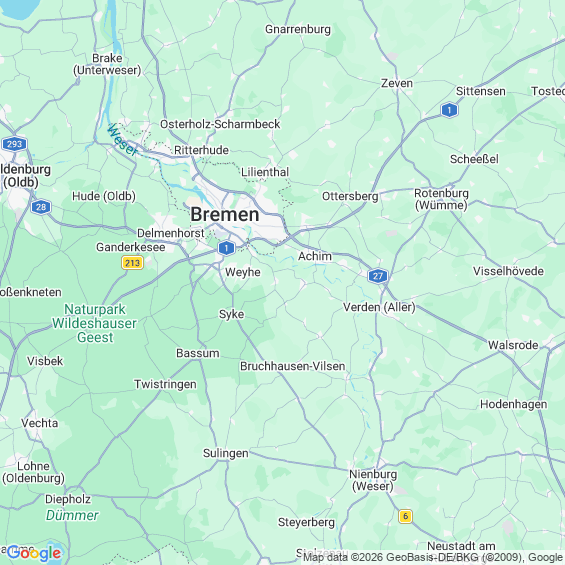Viewport: 565px width, 565px height.
Task: Click the A28 highway shield icon
Action: click(41, 207)
